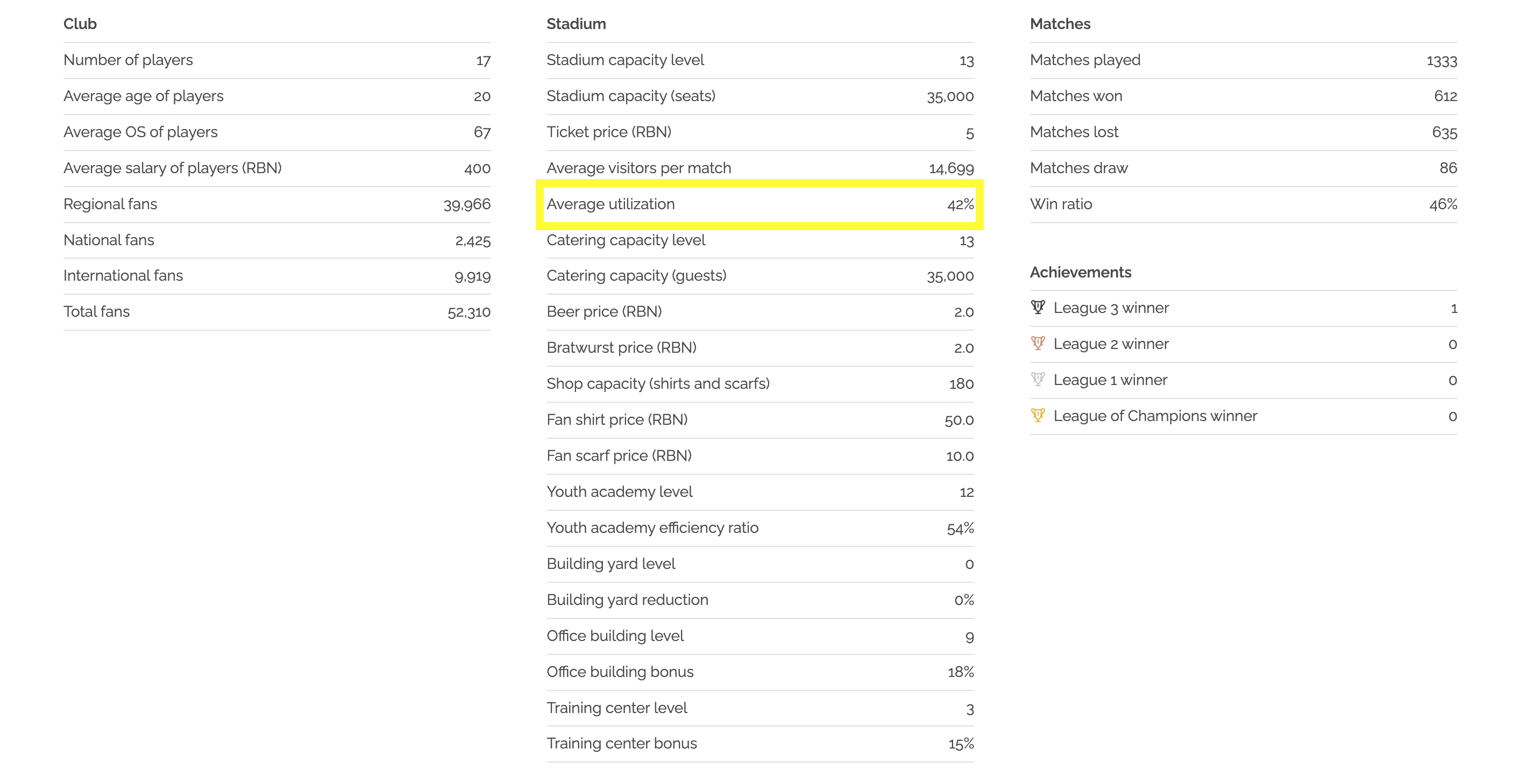The image size is (1519, 784).
Task: Click the Training center bonus label
Action: click(621, 743)
